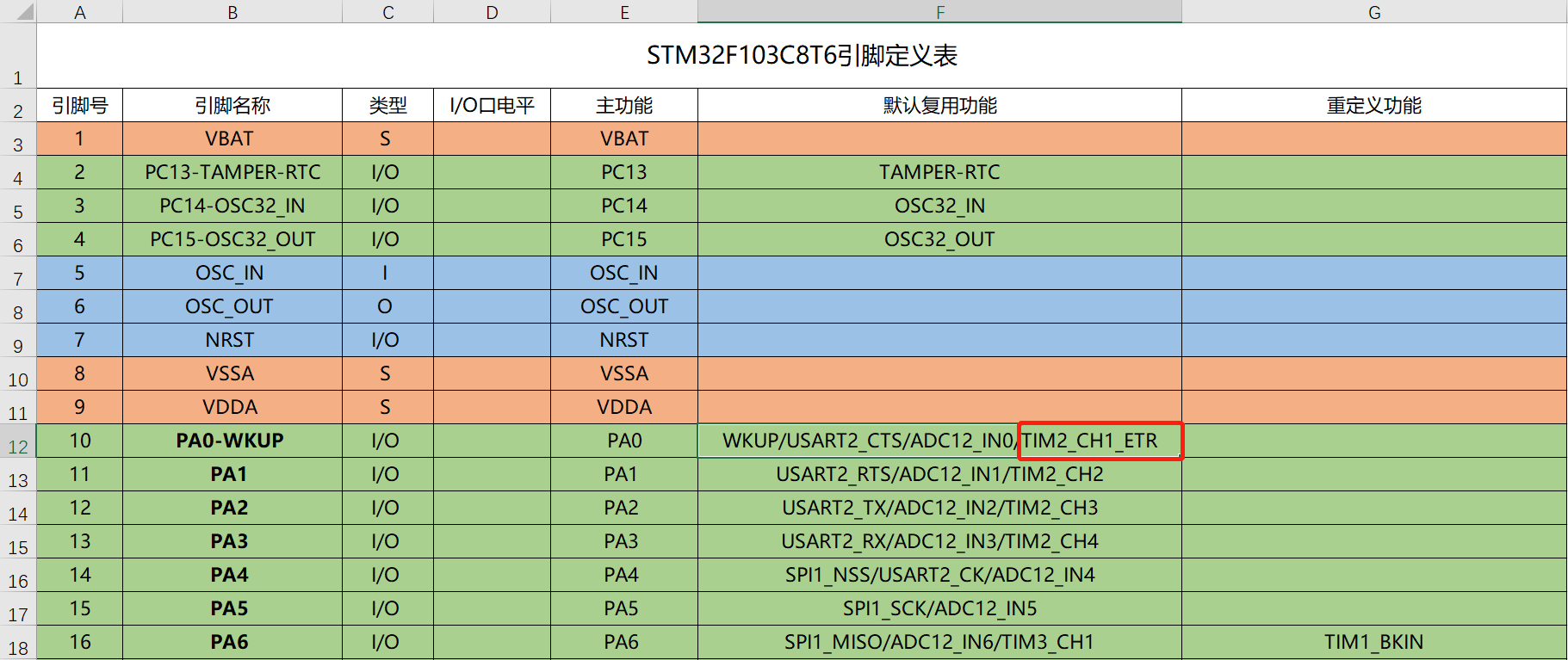Select the PC14 main function cell
This screenshot has width=1568, height=660.
point(624,206)
